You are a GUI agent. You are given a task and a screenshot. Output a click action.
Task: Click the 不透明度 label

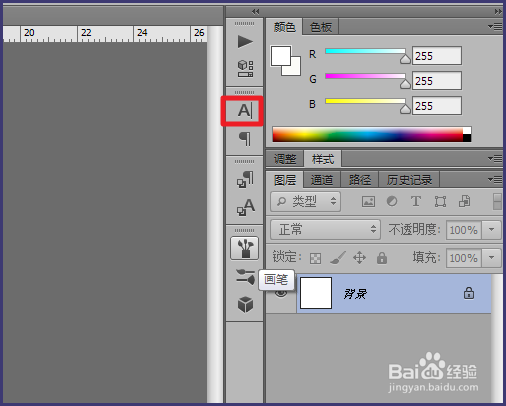click(x=414, y=229)
